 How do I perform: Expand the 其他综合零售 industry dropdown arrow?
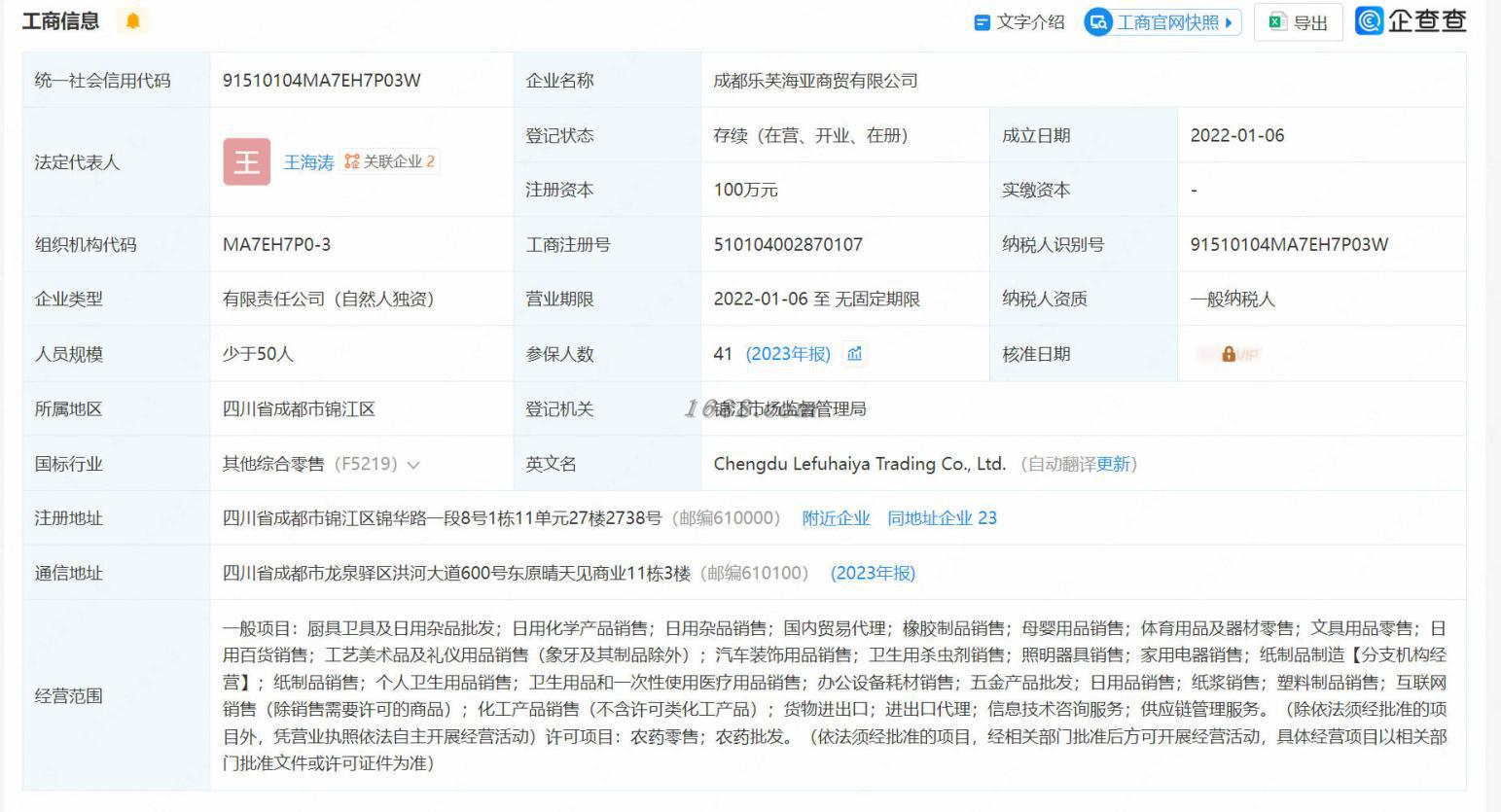[413, 465]
